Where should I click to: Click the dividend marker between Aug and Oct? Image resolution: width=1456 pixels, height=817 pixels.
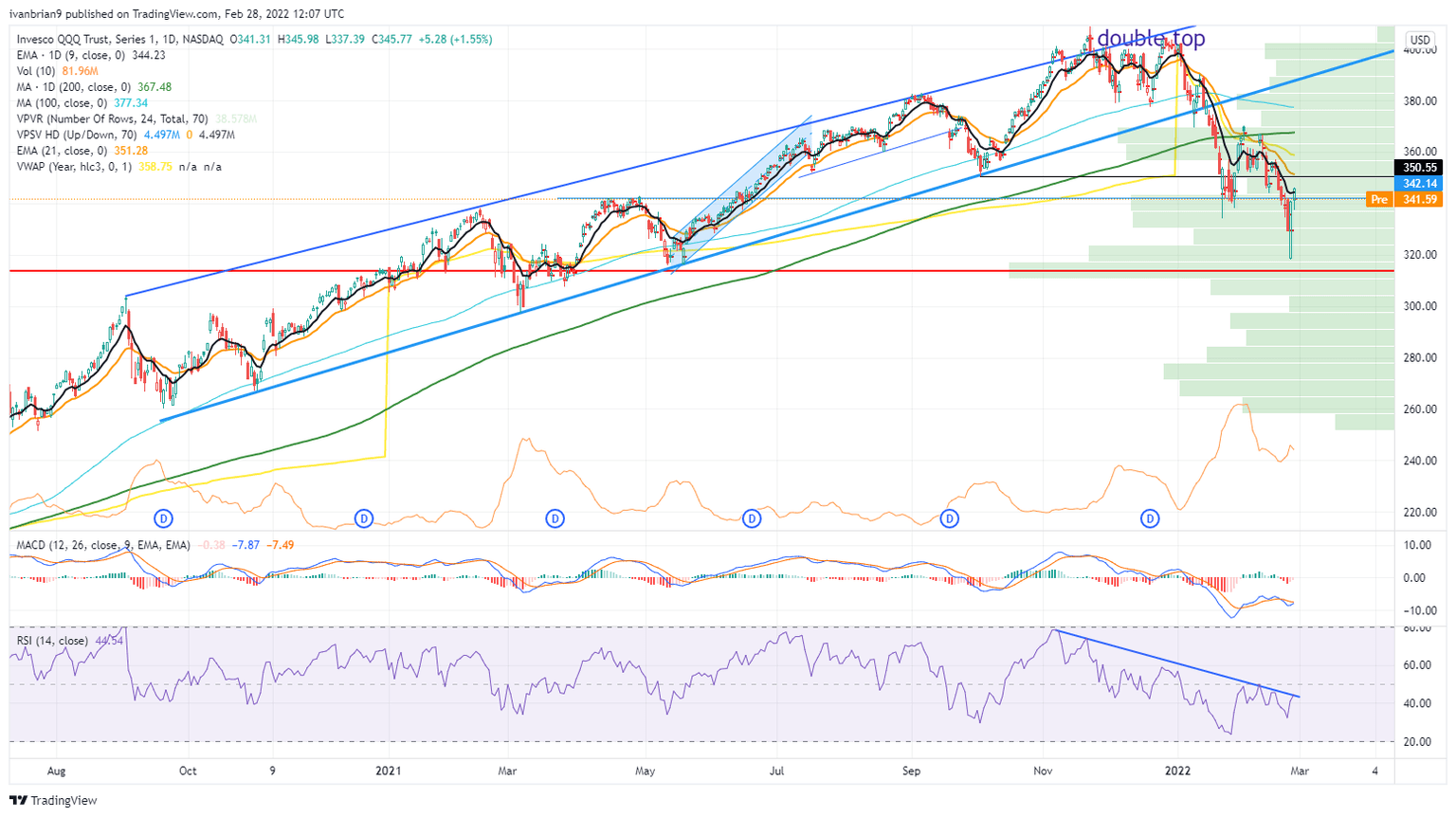click(x=164, y=518)
